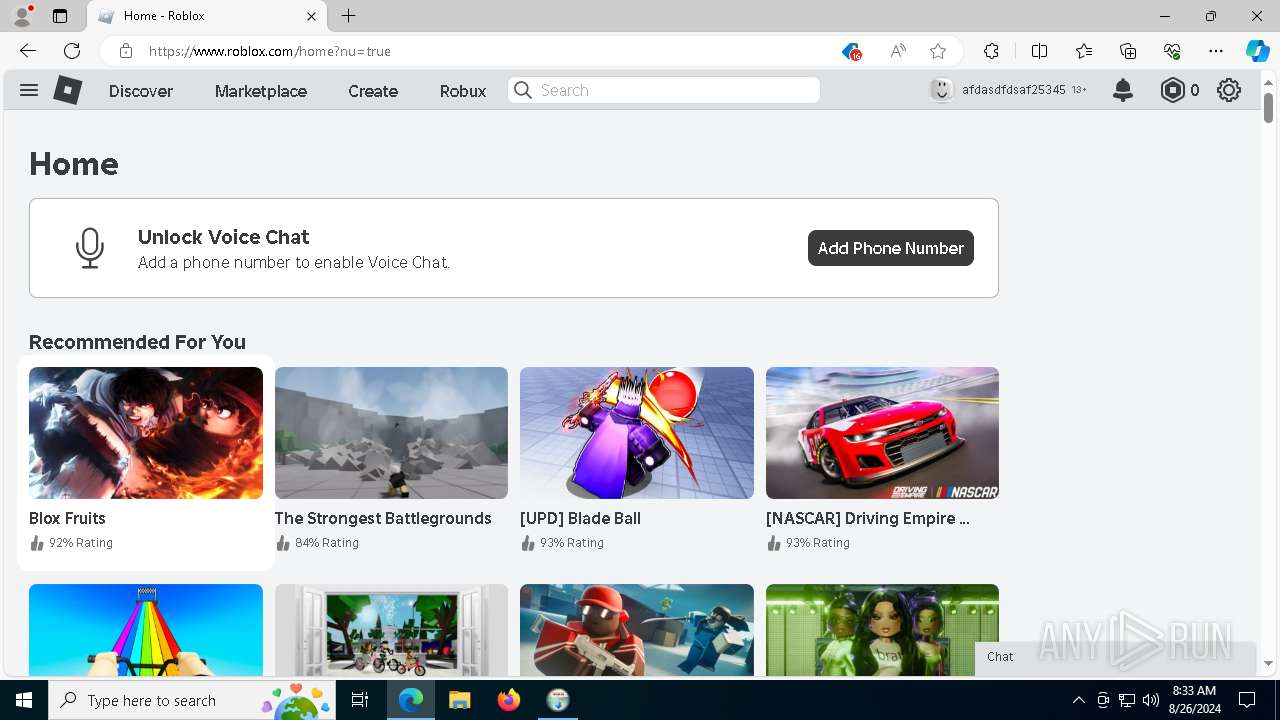Click the scrollbar down arrow
Image resolution: width=1280 pixels, height=720 pixels.
click(x=1268, y=663)
